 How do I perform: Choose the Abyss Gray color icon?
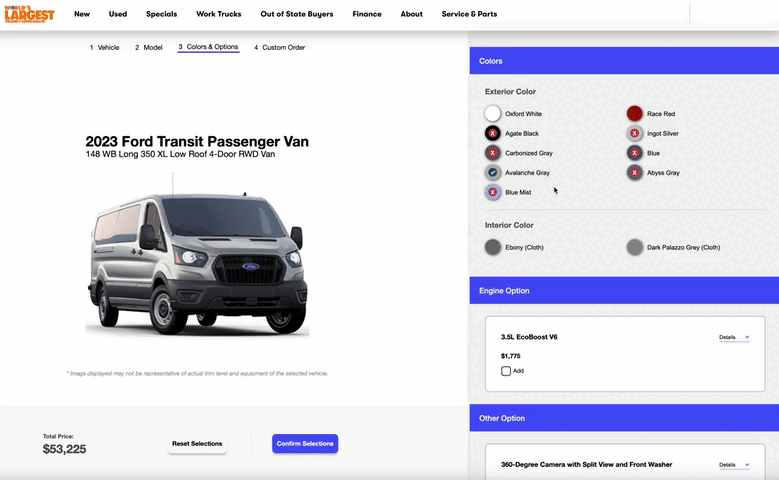[x=634, y=172]
